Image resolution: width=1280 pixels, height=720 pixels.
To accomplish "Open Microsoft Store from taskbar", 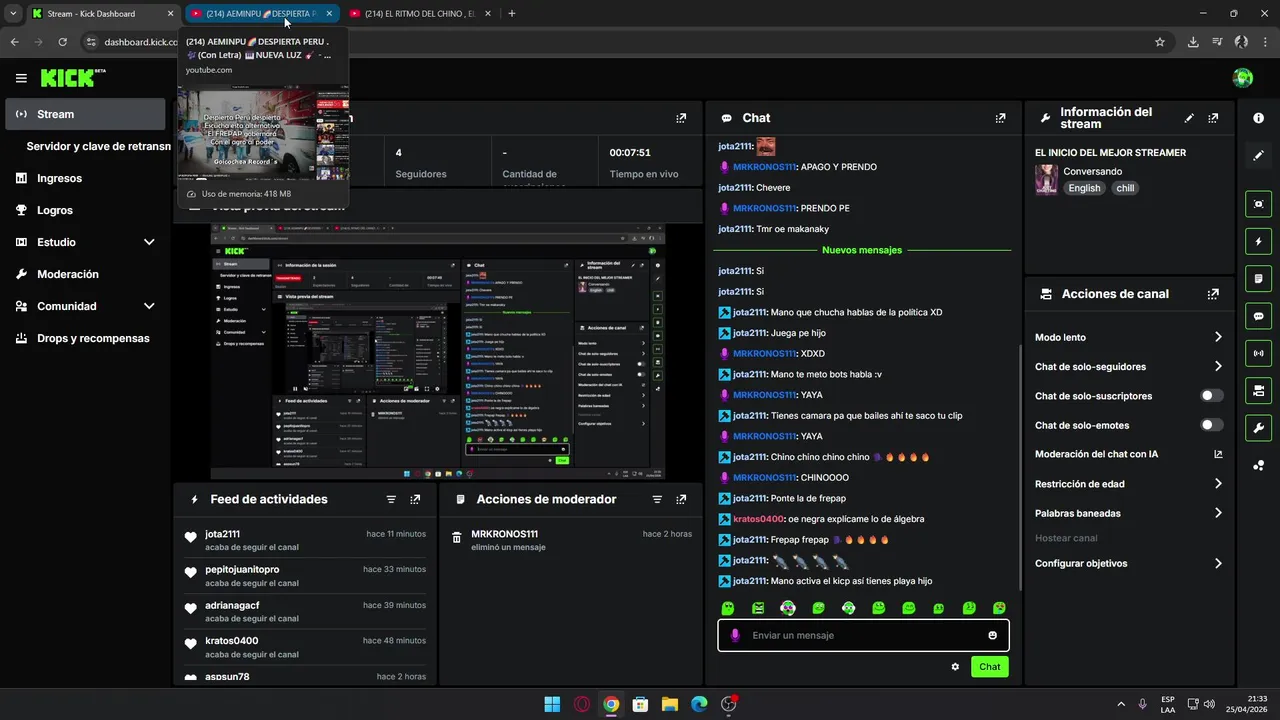I will click(640, 704).
